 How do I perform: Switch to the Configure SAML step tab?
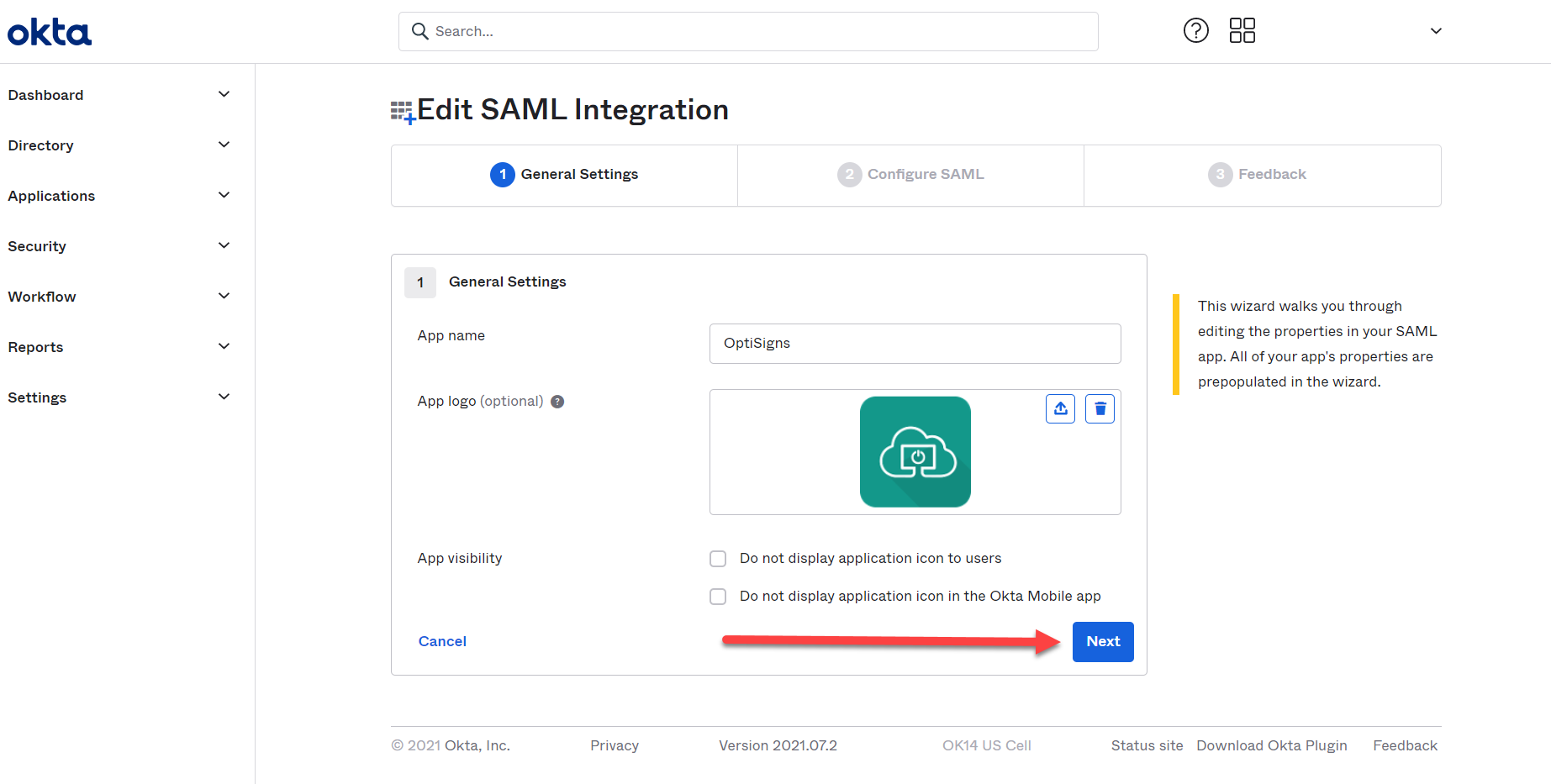coord(910,175)
